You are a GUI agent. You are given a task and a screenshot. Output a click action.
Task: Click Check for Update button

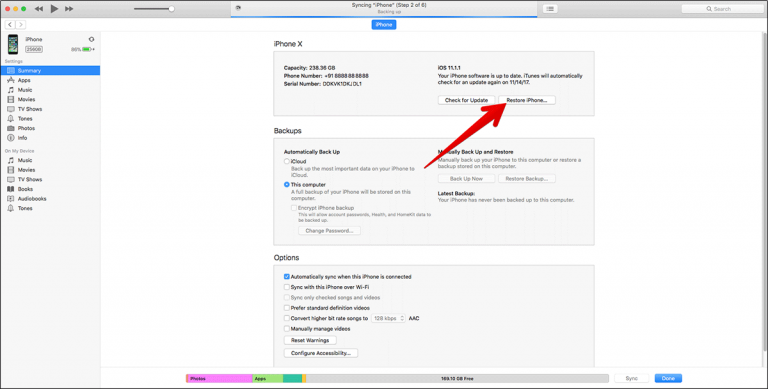coord(466,100)
